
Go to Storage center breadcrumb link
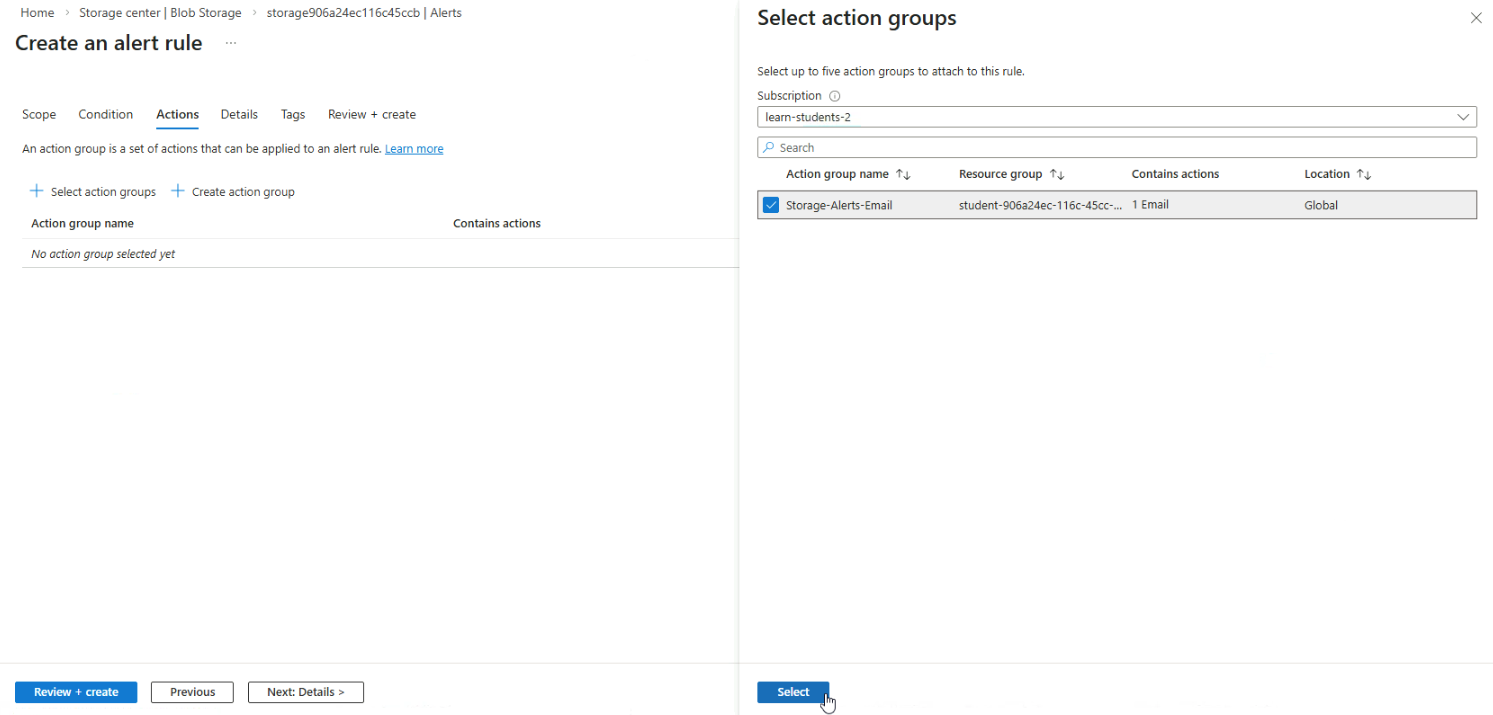click(160, 13)
